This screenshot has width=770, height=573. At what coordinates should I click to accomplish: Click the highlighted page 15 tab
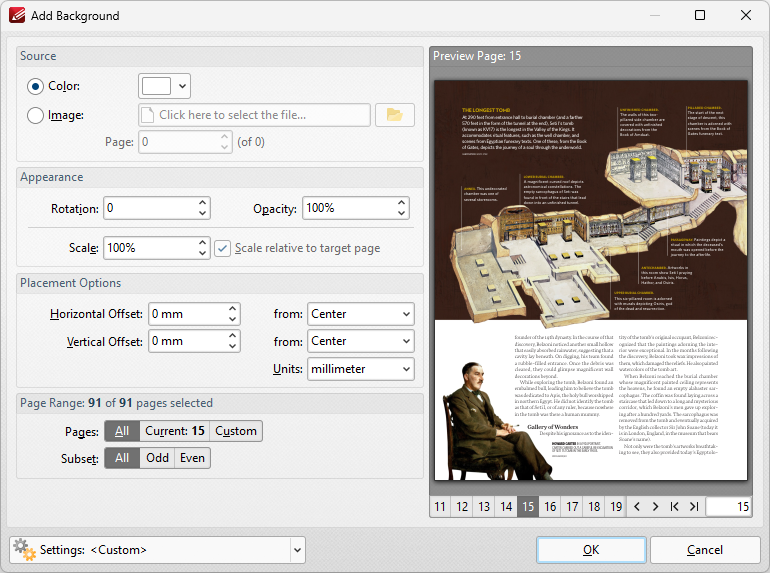tap(528, 507)
